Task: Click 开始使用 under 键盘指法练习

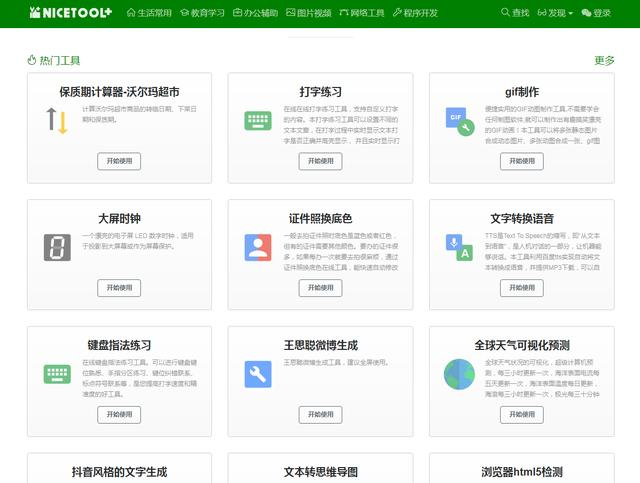Action: click(x=119, y=414)
